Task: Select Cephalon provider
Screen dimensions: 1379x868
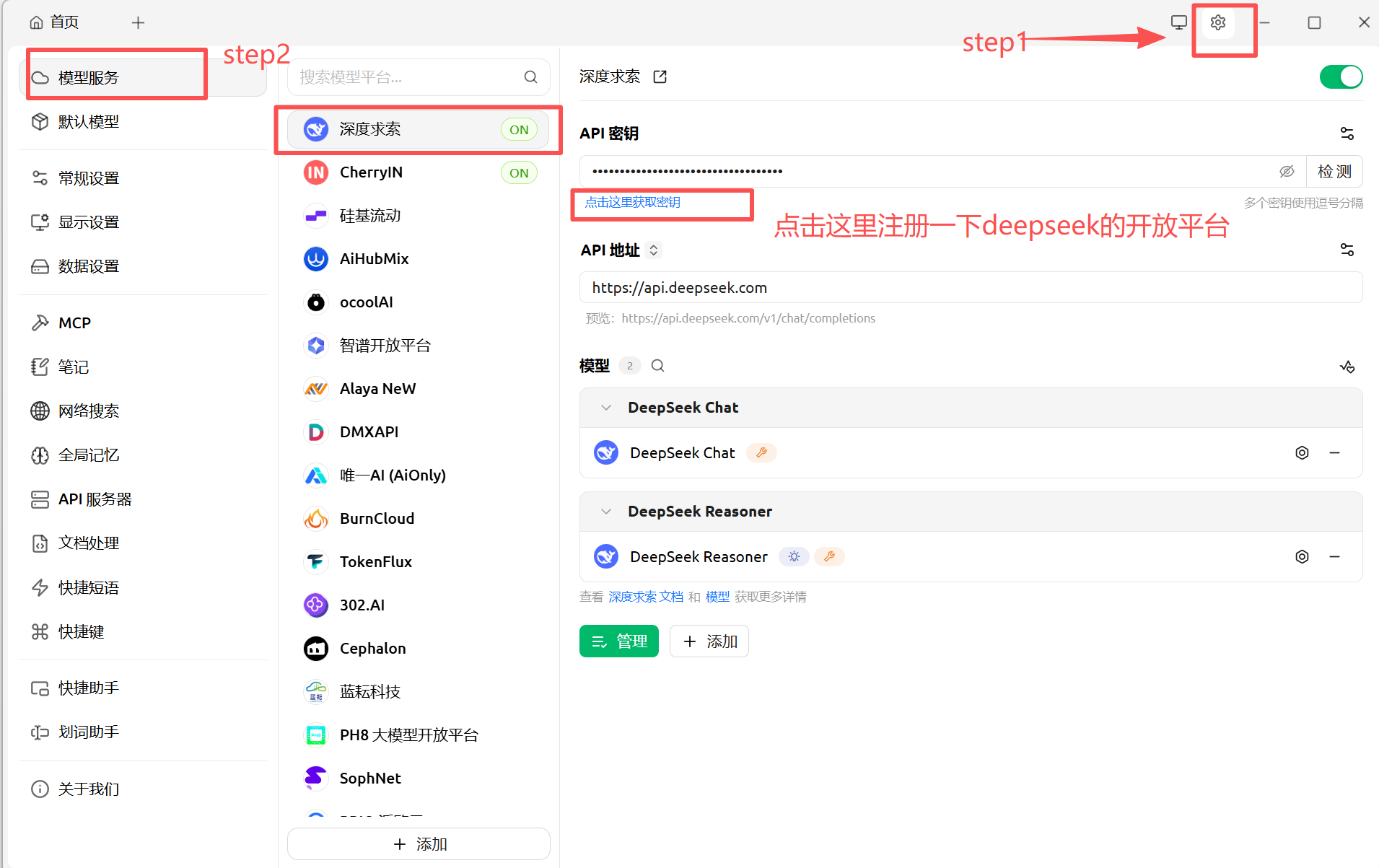Action: point(419,649)
